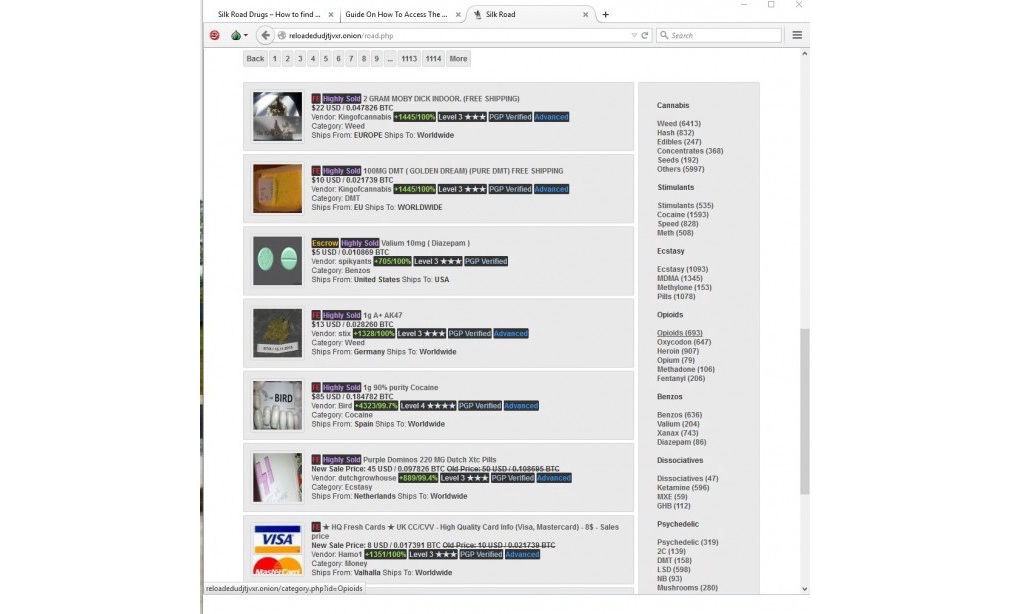The width and height of the screenshot is (1010, 614).
Task: Open Concentrates (368) category
Action: (x=690, y=151)
